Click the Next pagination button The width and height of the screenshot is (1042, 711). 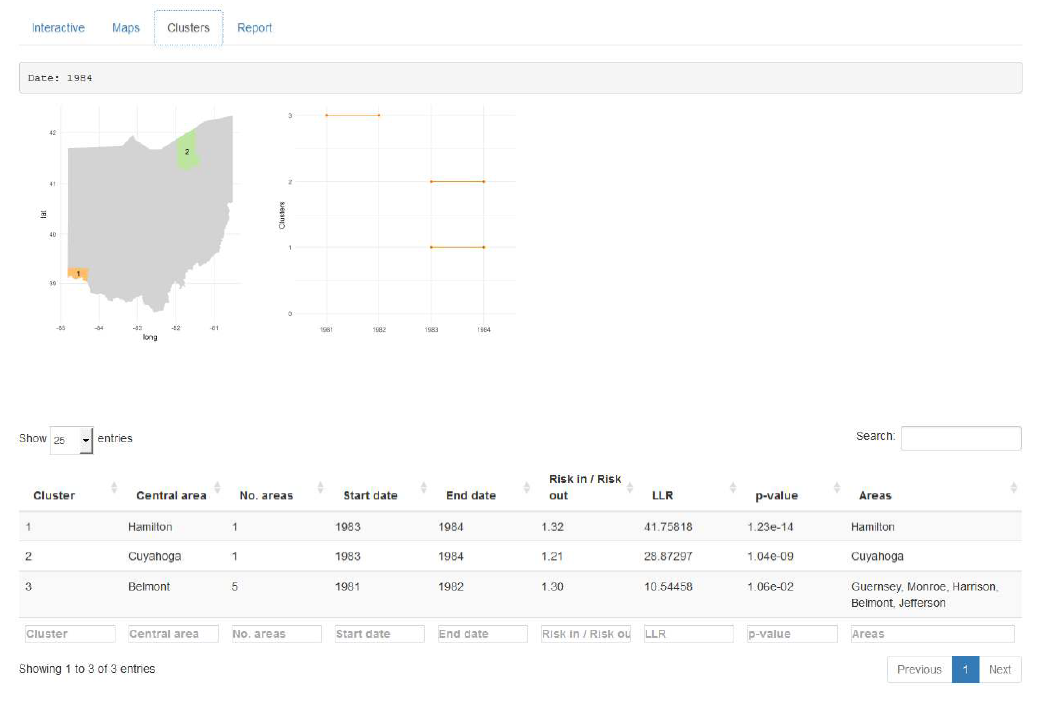[x=1000, y=669]
